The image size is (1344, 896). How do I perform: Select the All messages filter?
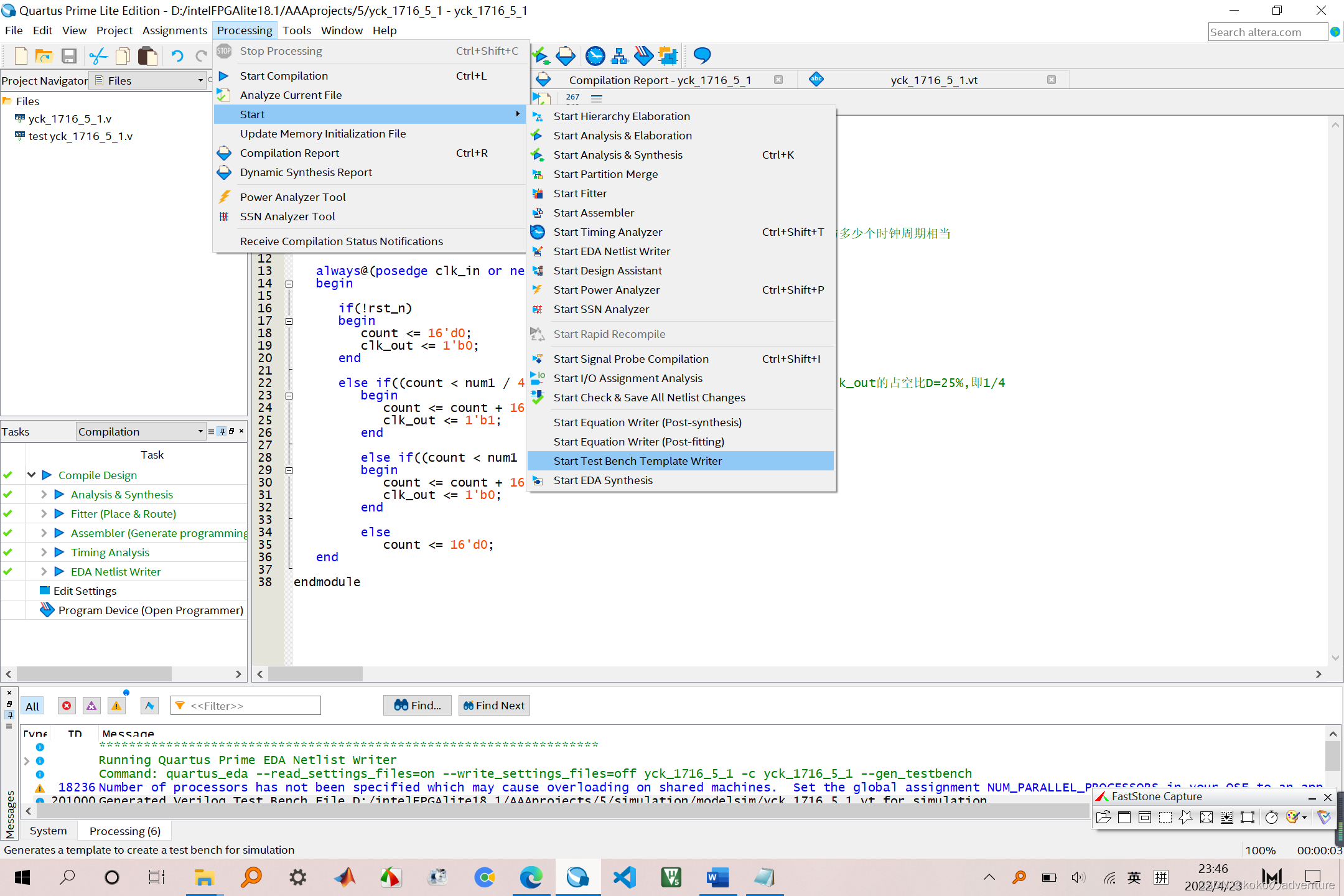32,706
